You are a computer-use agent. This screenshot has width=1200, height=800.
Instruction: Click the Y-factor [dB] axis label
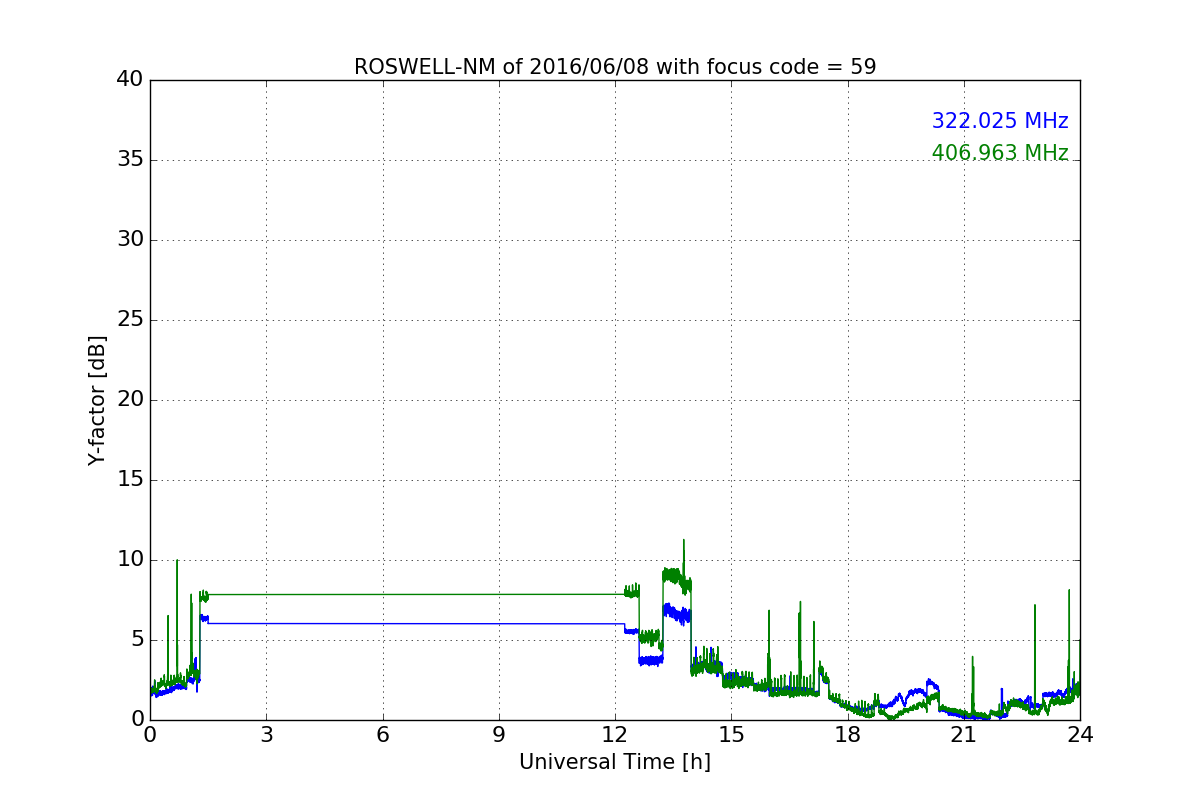(x=97, y=400)
